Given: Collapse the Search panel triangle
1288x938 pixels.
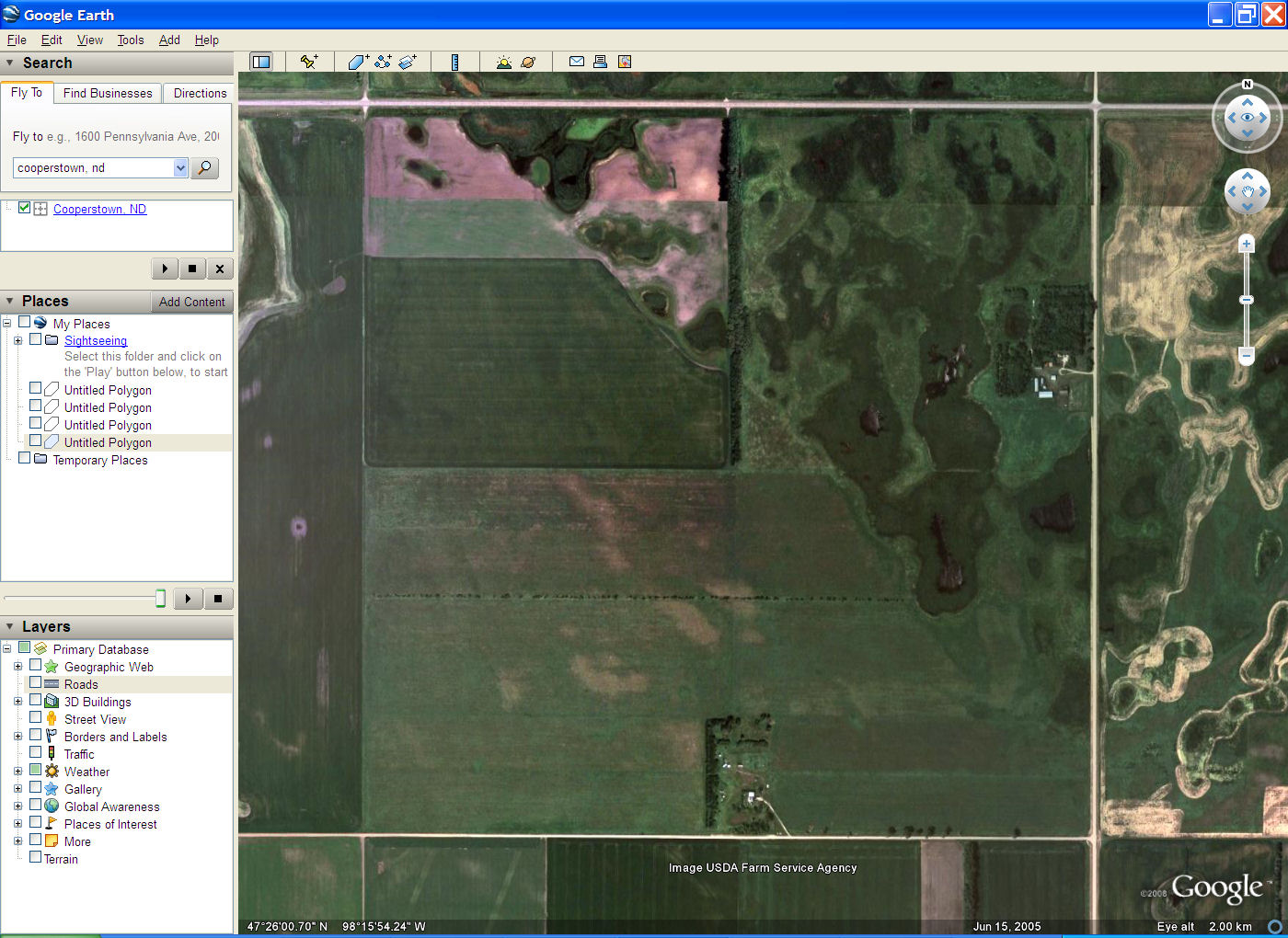Looking at the screenshot, I should coord(9,63).
